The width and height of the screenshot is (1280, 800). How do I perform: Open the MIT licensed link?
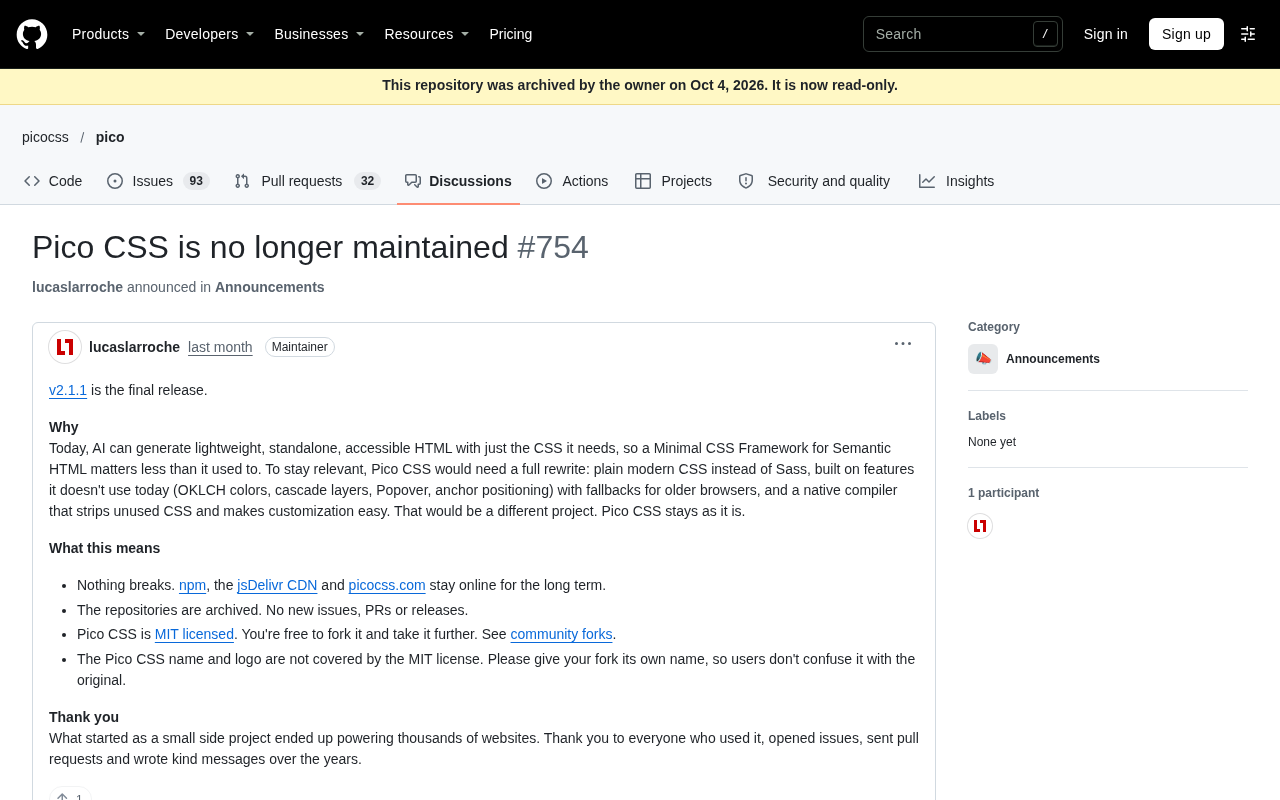(x=194, y=634)
